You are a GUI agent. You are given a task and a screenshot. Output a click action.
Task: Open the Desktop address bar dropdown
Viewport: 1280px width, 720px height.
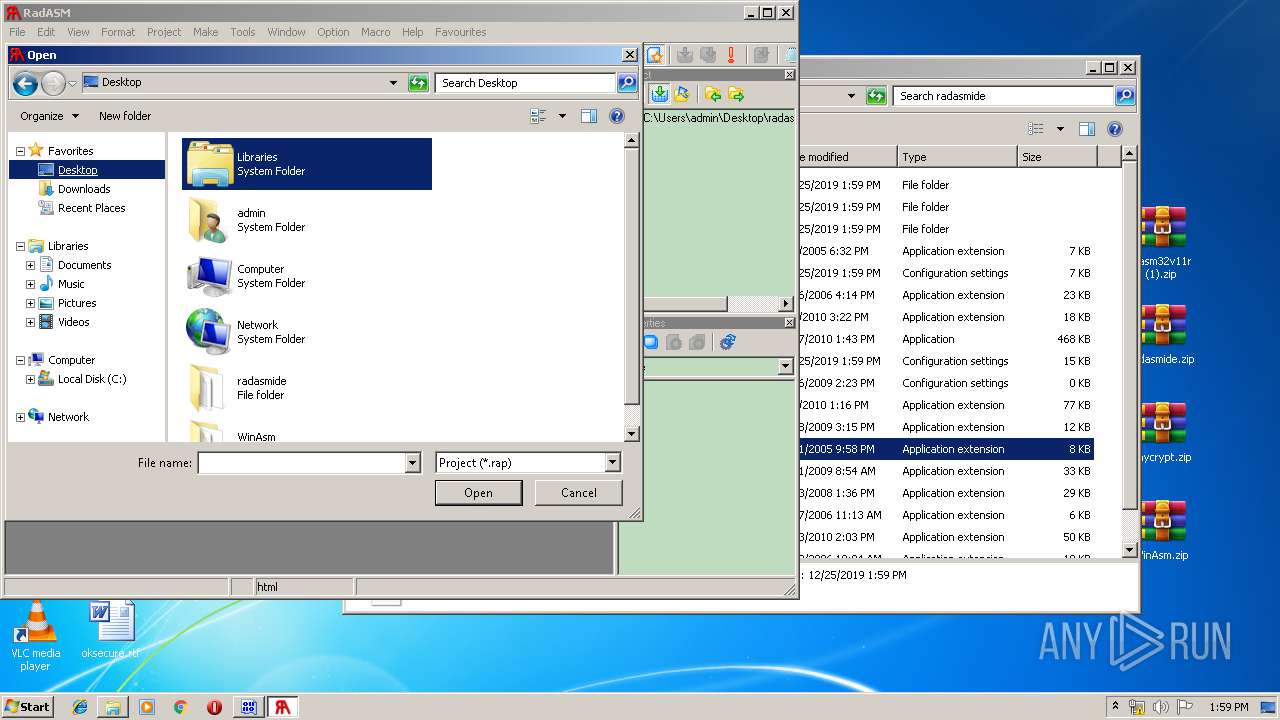tap(393, 83)
